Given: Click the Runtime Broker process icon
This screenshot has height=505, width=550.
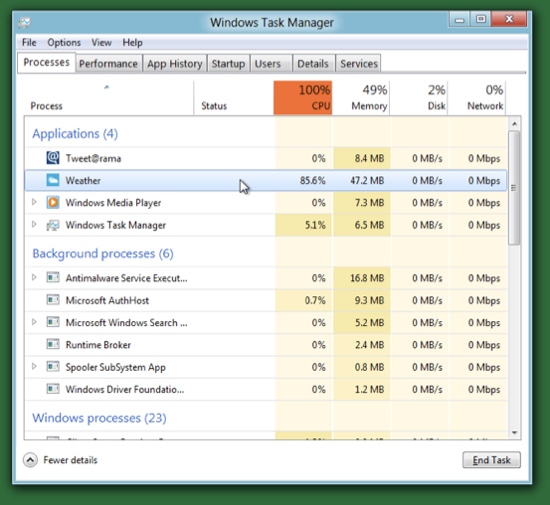Looking at the screenshot, I should pos(53,344).
